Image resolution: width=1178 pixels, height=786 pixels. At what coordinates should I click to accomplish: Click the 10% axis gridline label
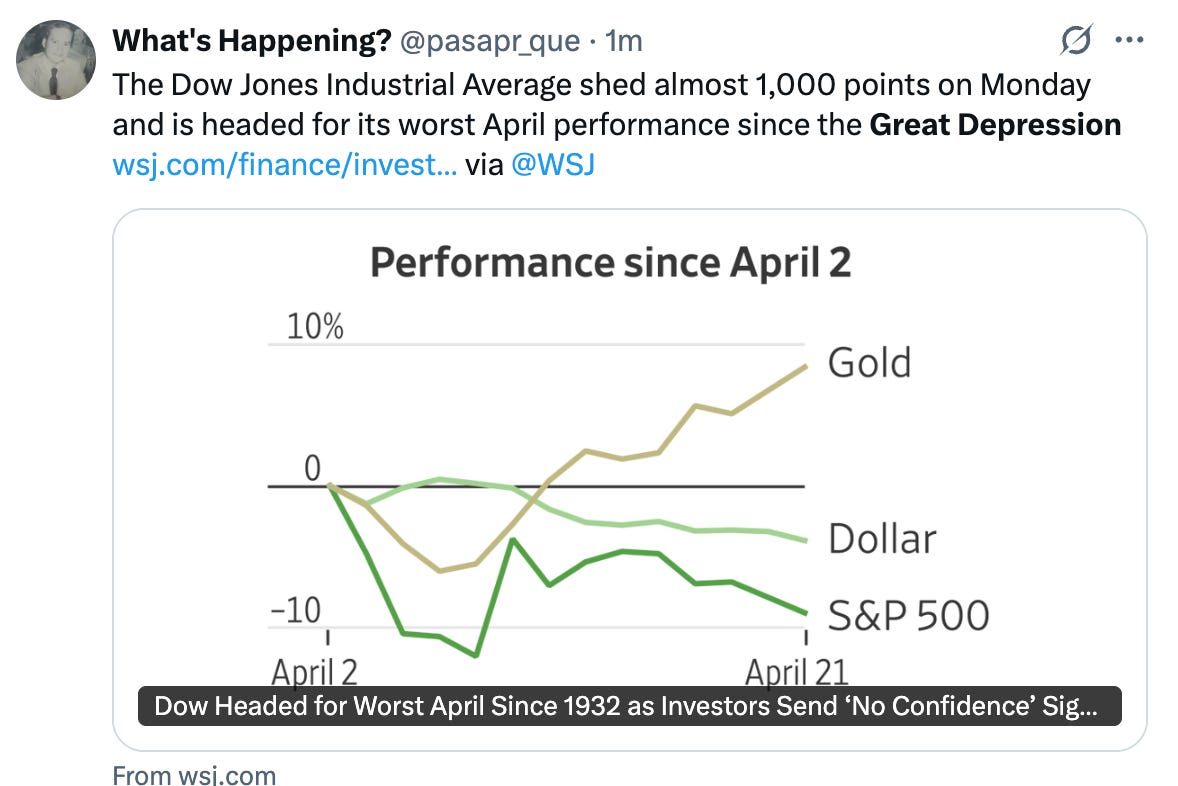pos(316,327)
